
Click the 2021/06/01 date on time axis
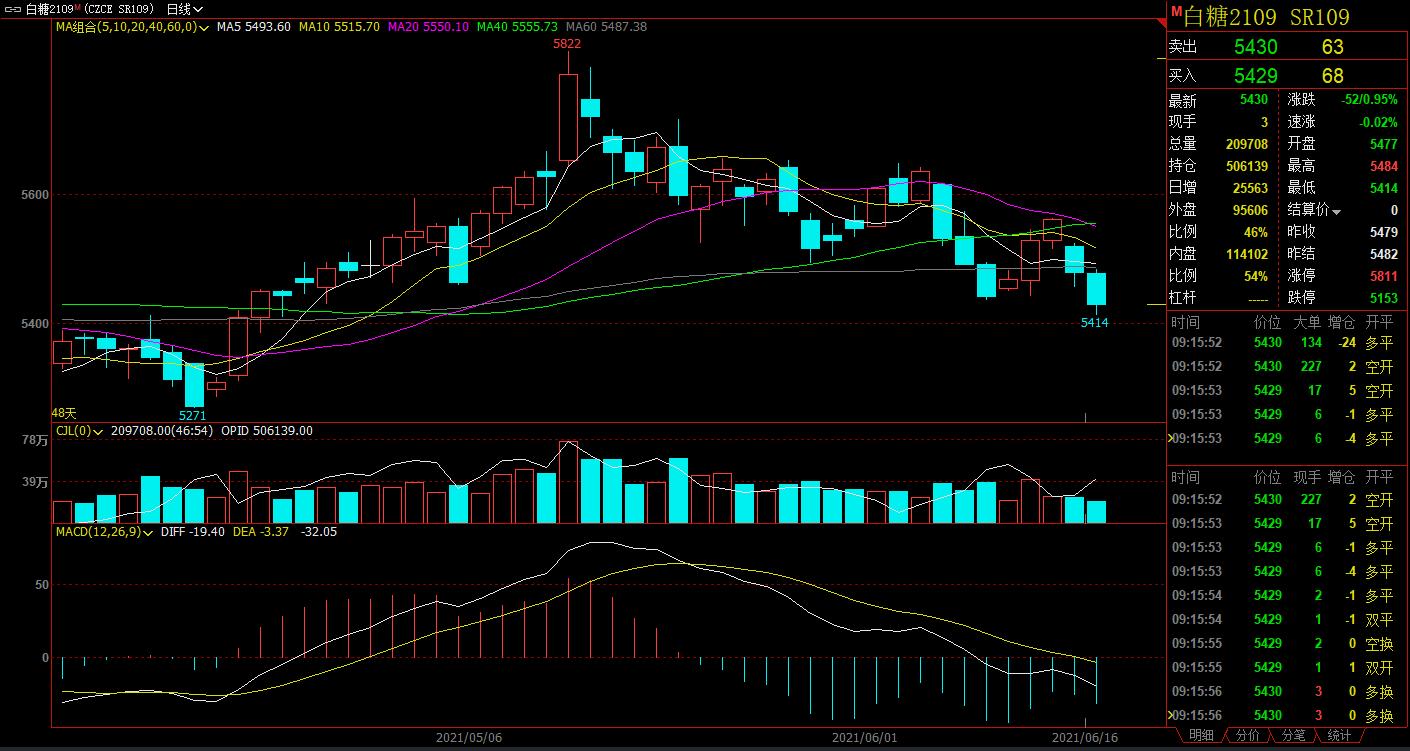point(866,737)
